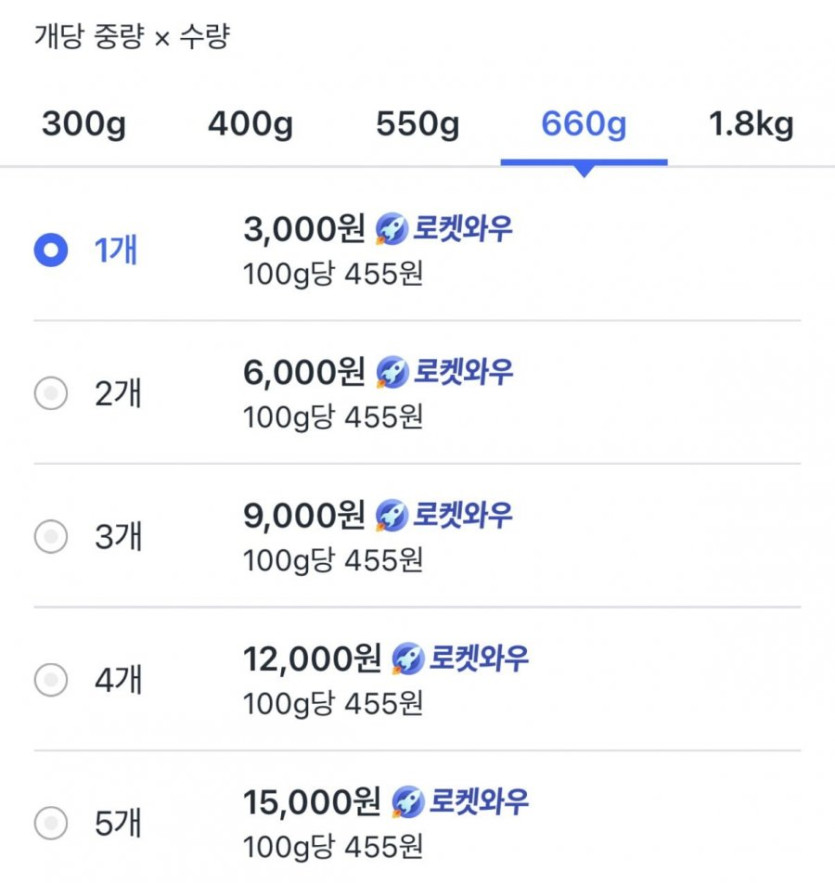Select the 5개 quantity radio button

[50, 824]
